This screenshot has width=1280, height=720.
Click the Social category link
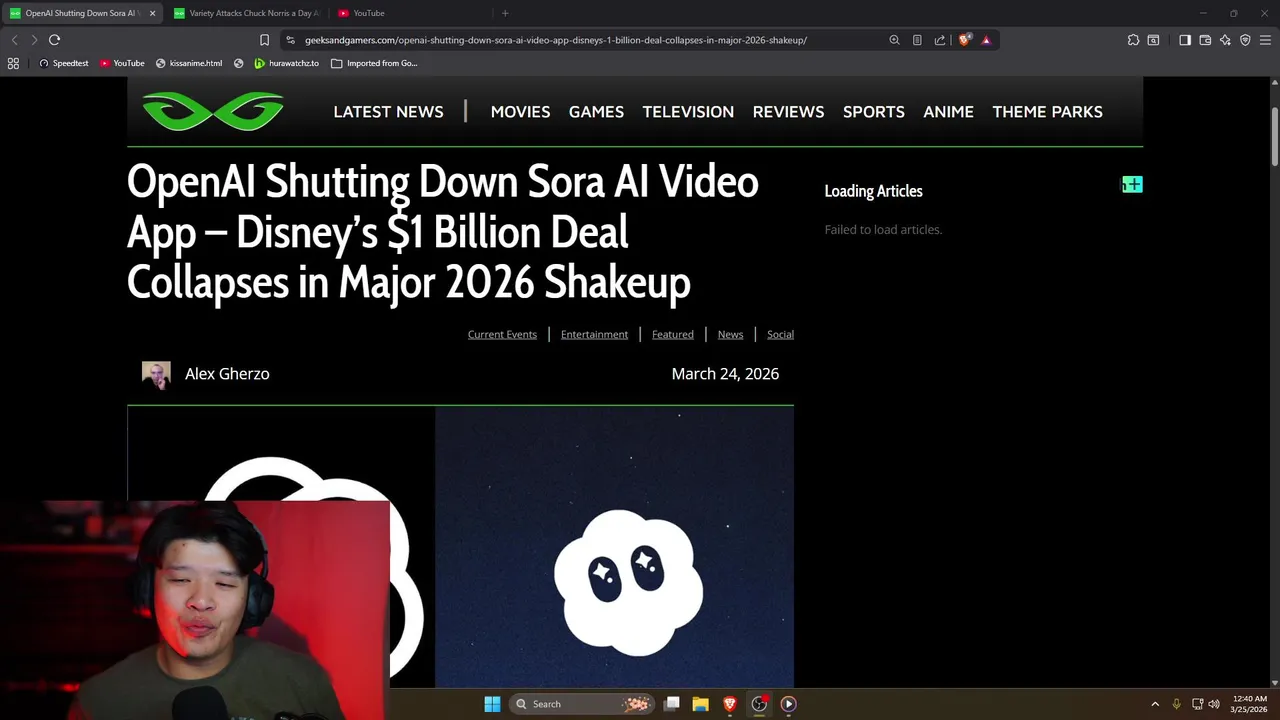[780, 334]
